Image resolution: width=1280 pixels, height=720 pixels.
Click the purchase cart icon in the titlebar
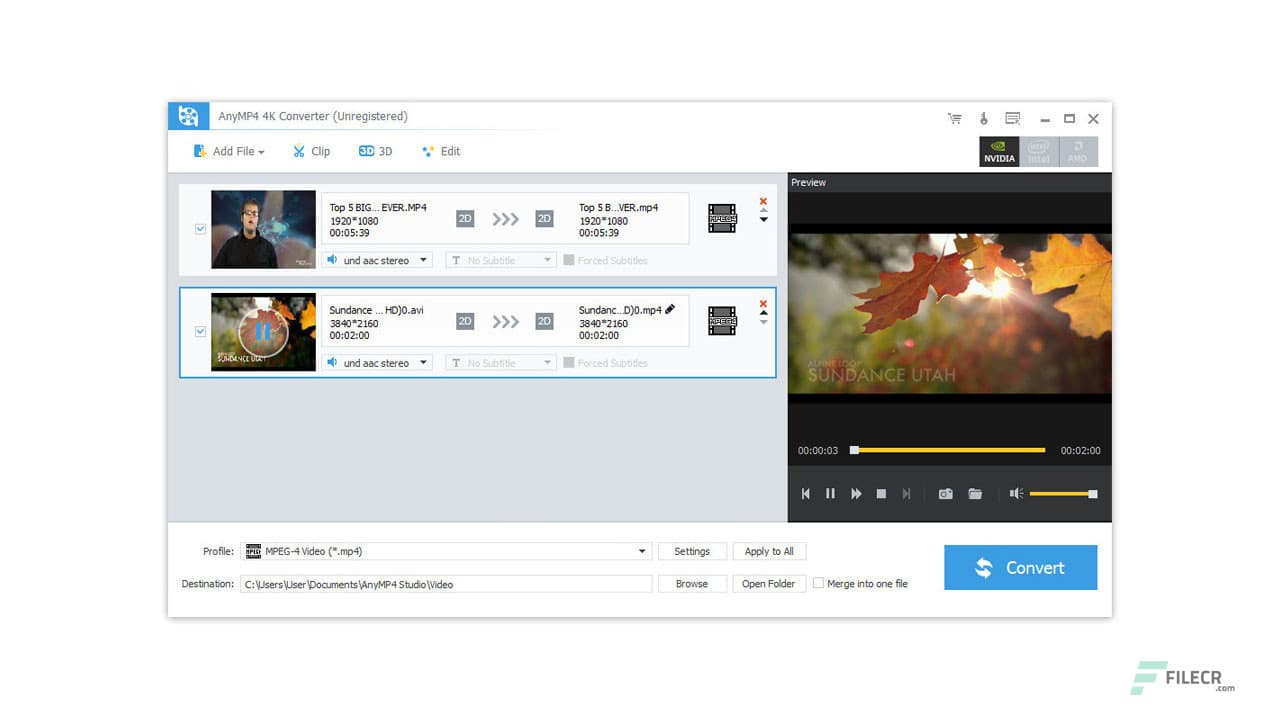[x=954, y=118]
